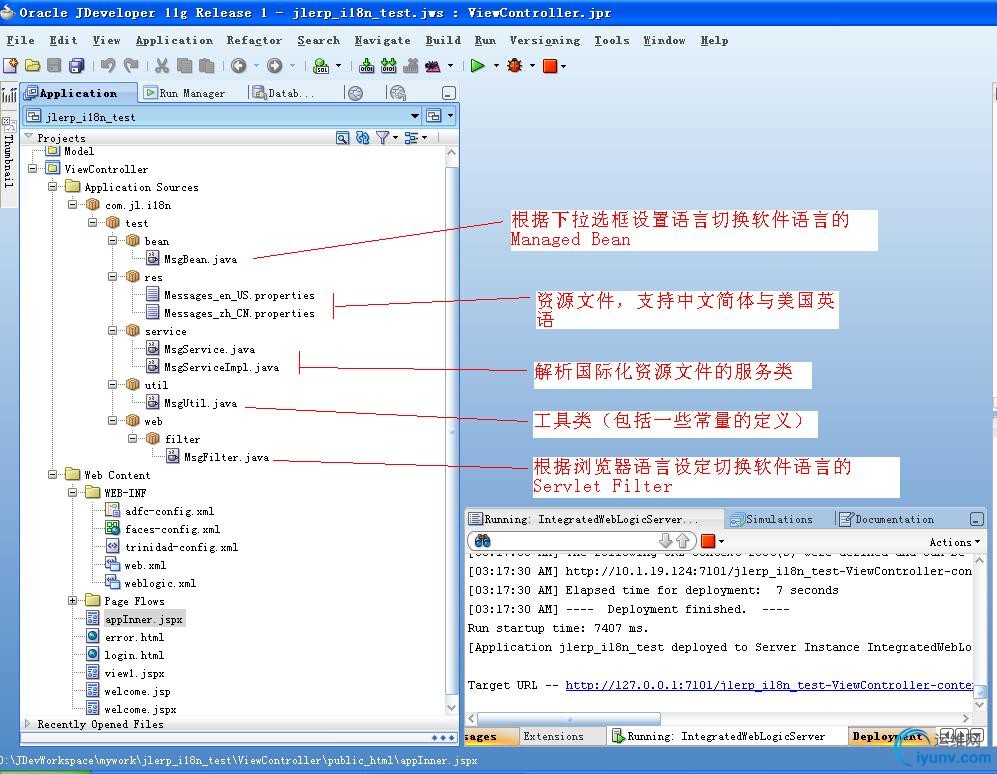Select login.html in Web Content
Screen dimensions: 997x774
tap(134, 655)
